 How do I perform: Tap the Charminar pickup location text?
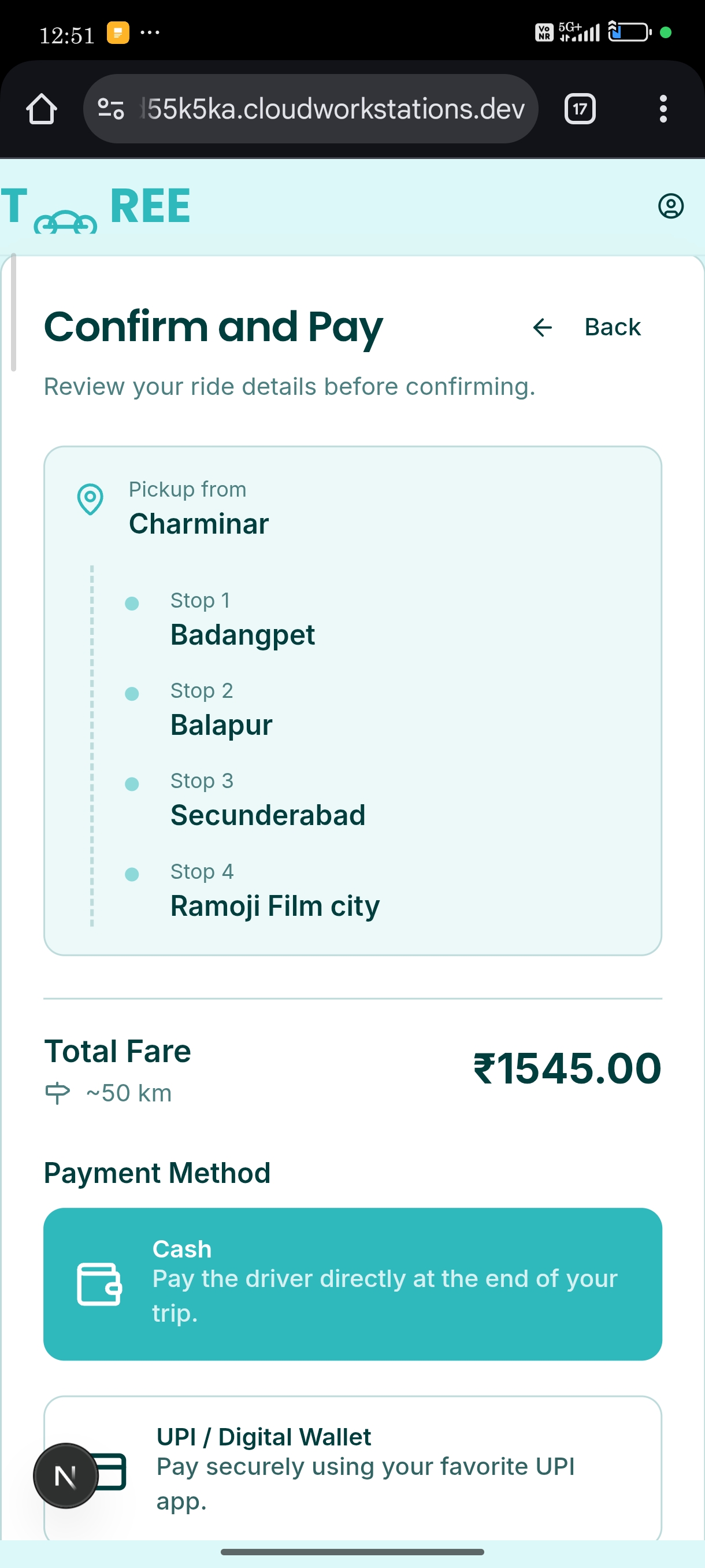point(198,523)
